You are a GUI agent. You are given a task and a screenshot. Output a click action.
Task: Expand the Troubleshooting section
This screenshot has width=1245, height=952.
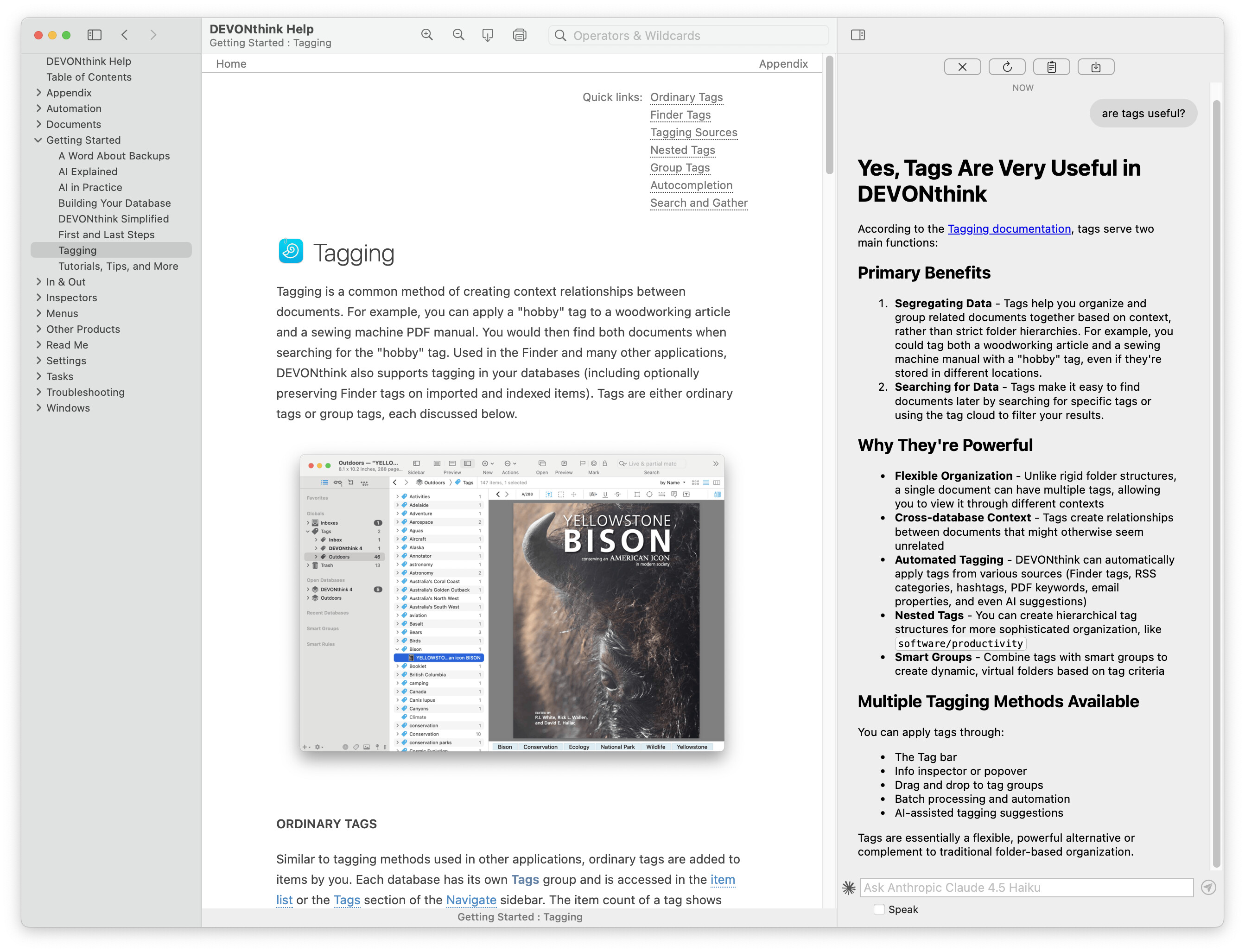pos(38,392)
